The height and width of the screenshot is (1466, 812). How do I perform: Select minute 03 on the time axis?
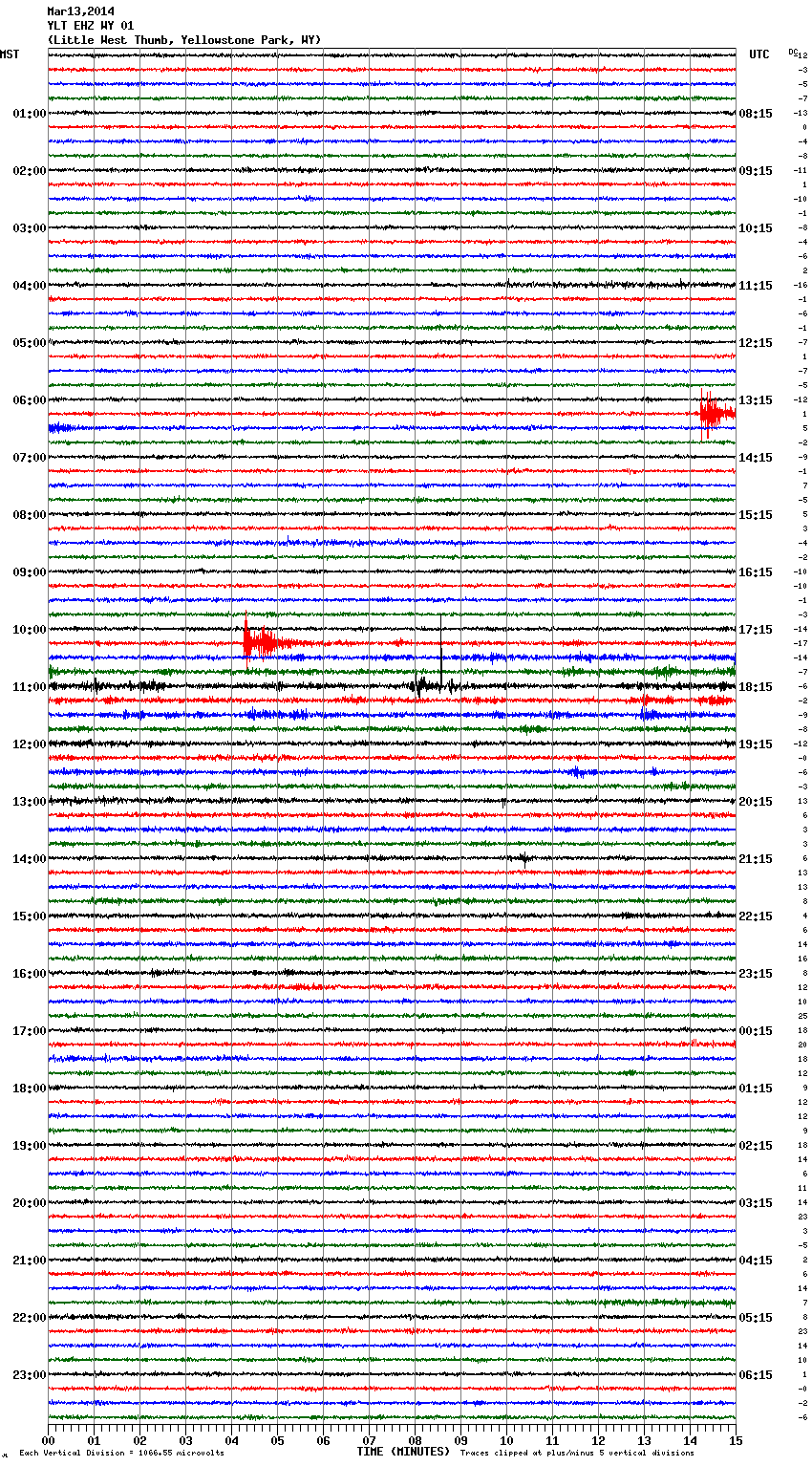tap(185, 1440)
